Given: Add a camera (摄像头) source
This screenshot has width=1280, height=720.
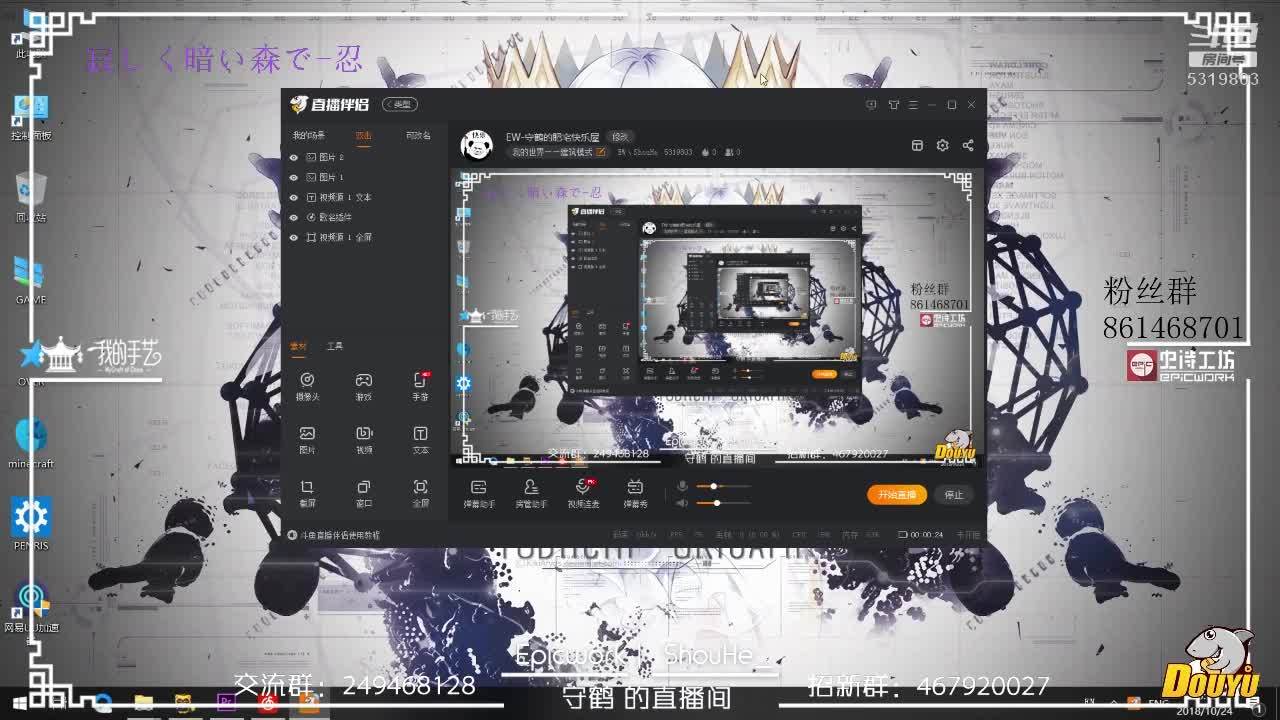Looking at the screenshot, I should tap(307, 386).
